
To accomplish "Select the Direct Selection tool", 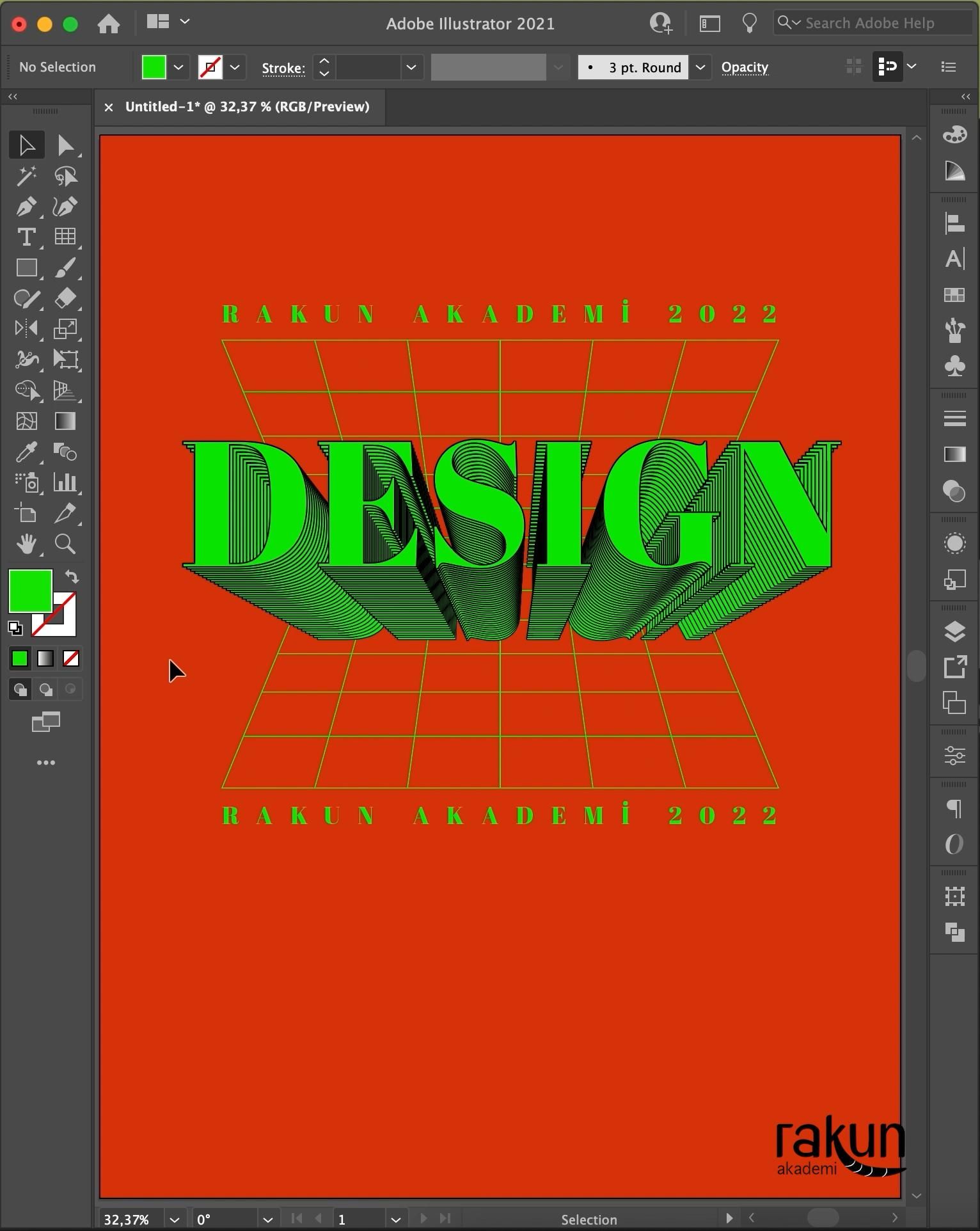I will coord(65,145).
